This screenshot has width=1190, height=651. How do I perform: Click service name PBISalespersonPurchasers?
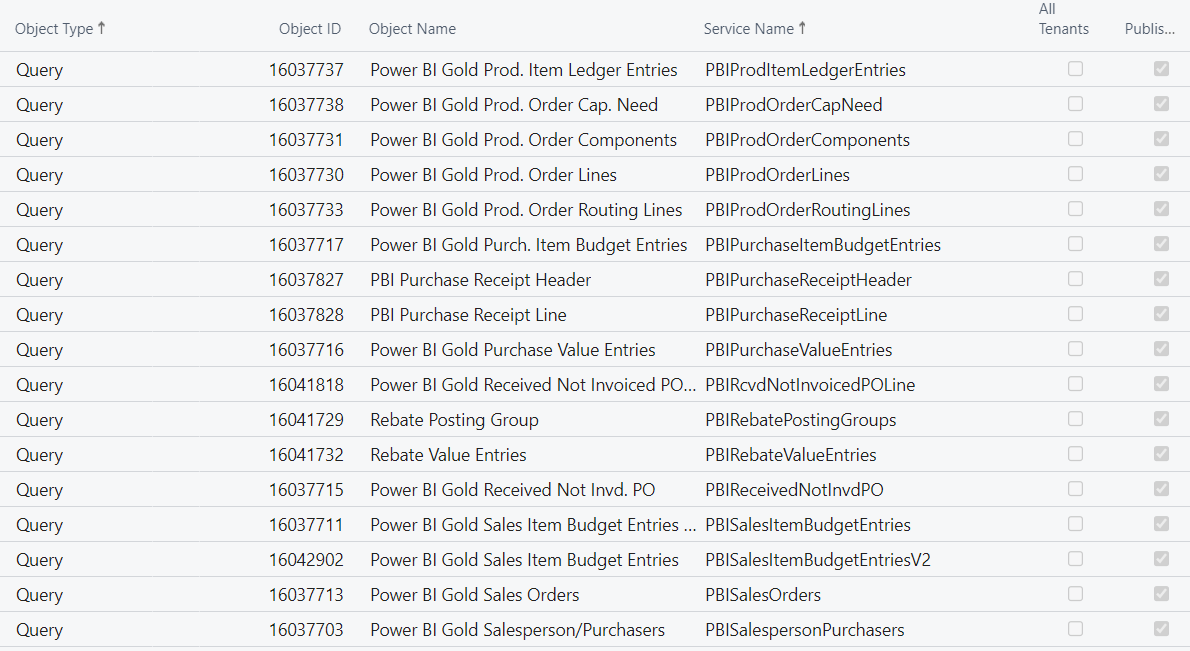[x=804, y=630]
